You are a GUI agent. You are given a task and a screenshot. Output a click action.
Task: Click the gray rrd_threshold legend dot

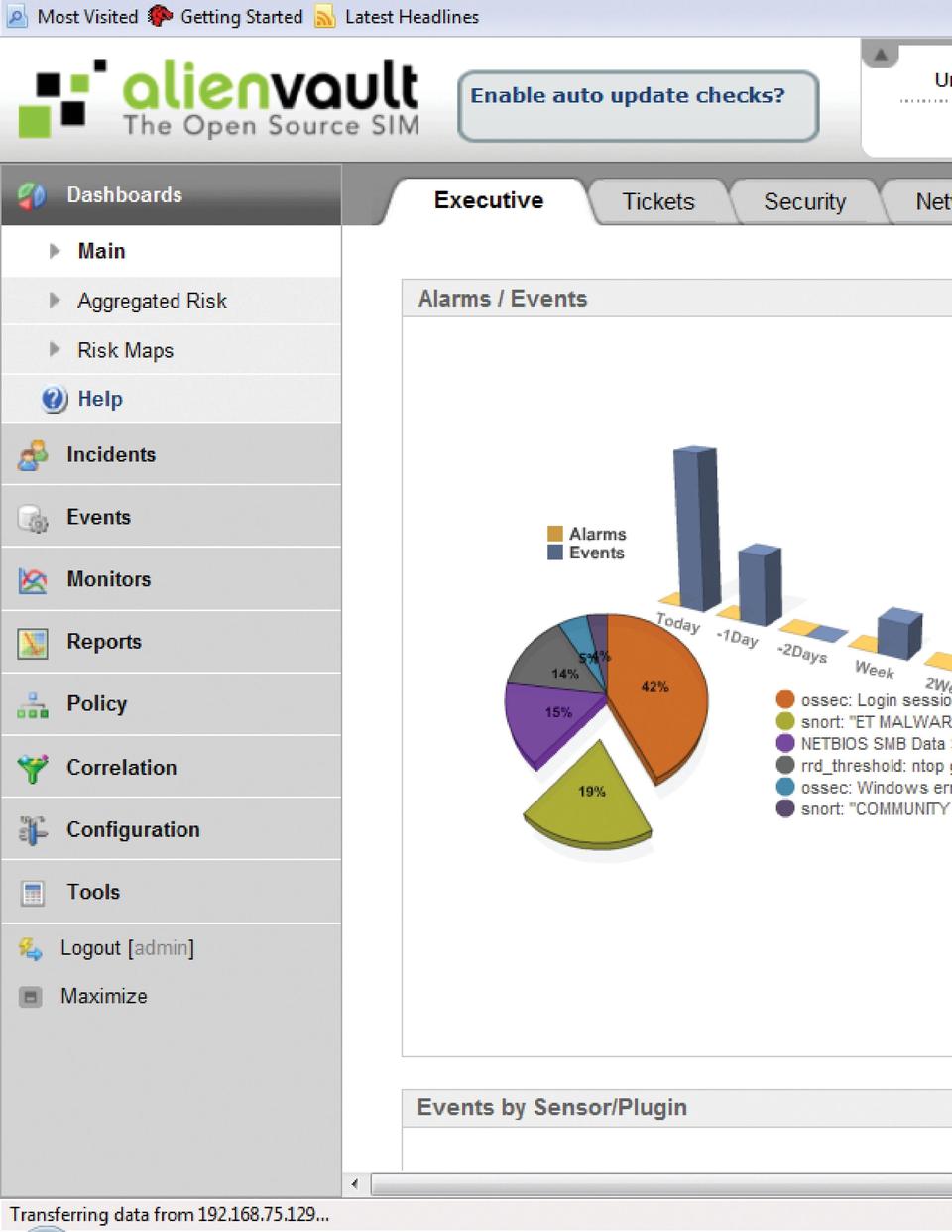click(785, 766)
